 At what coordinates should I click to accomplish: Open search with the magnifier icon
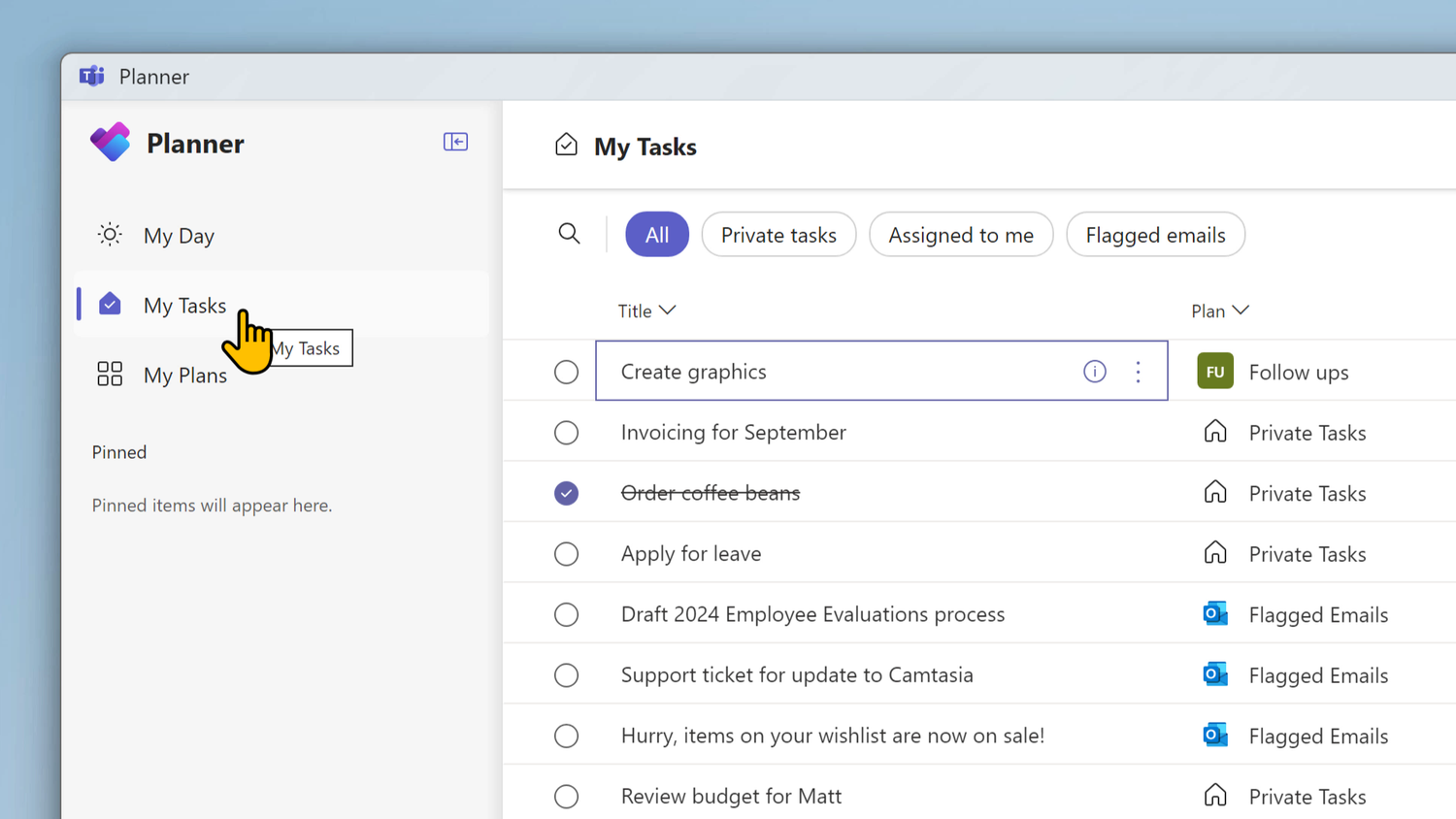click(x=569, y=234)
